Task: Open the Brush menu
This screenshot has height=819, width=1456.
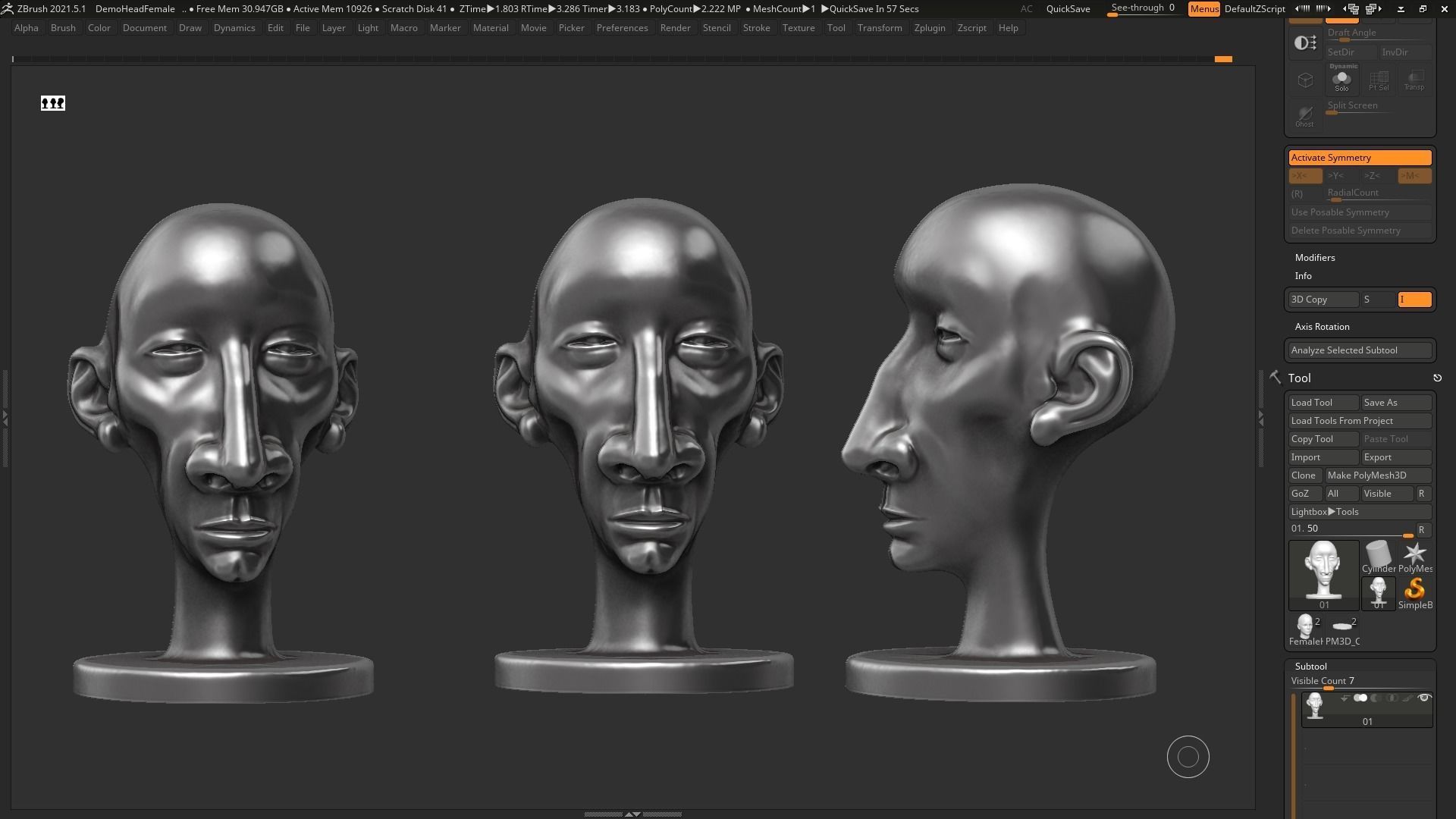Action: tap(63, 28)
